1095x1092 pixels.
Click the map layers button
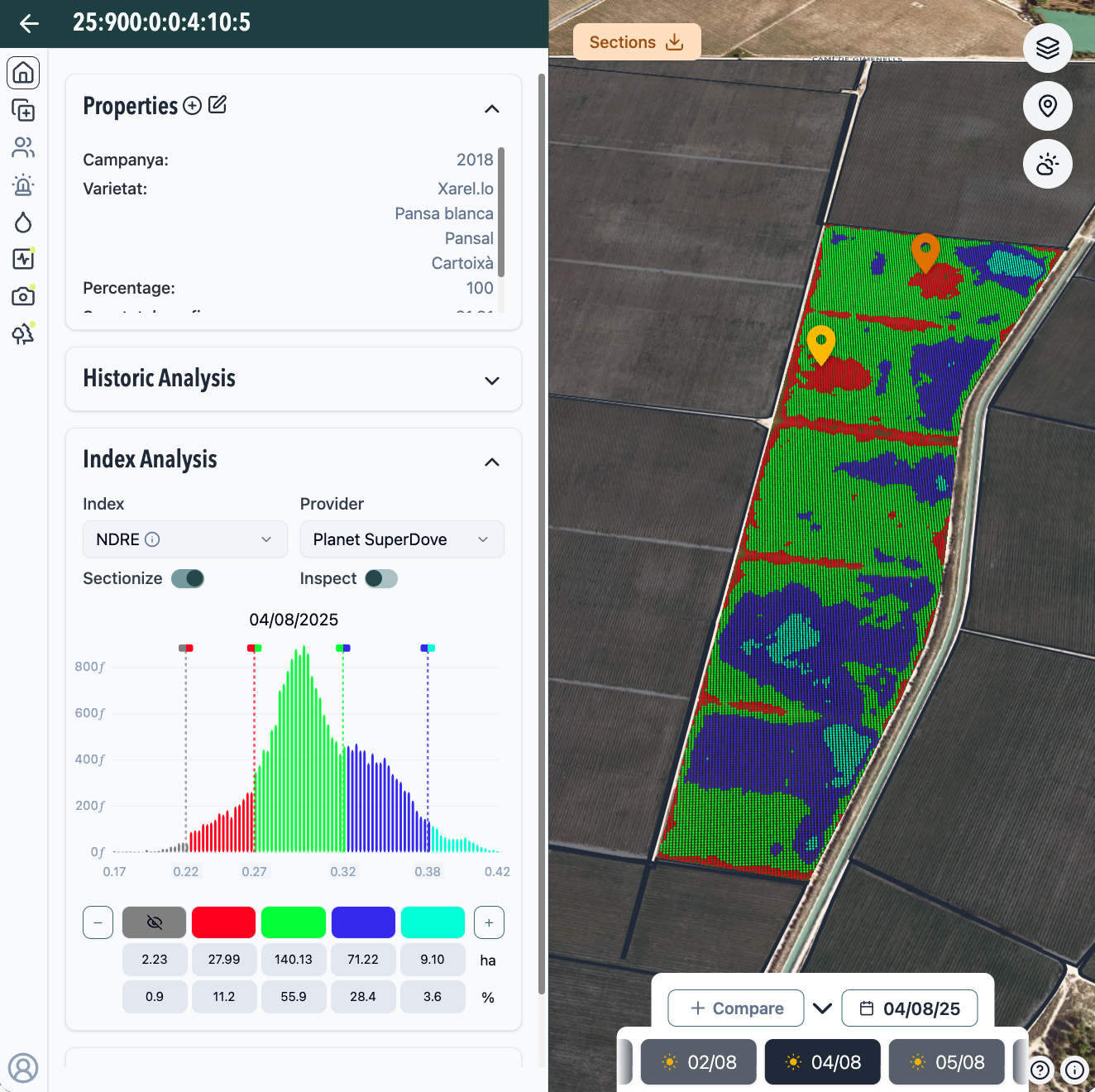(x=1047, y=48)
